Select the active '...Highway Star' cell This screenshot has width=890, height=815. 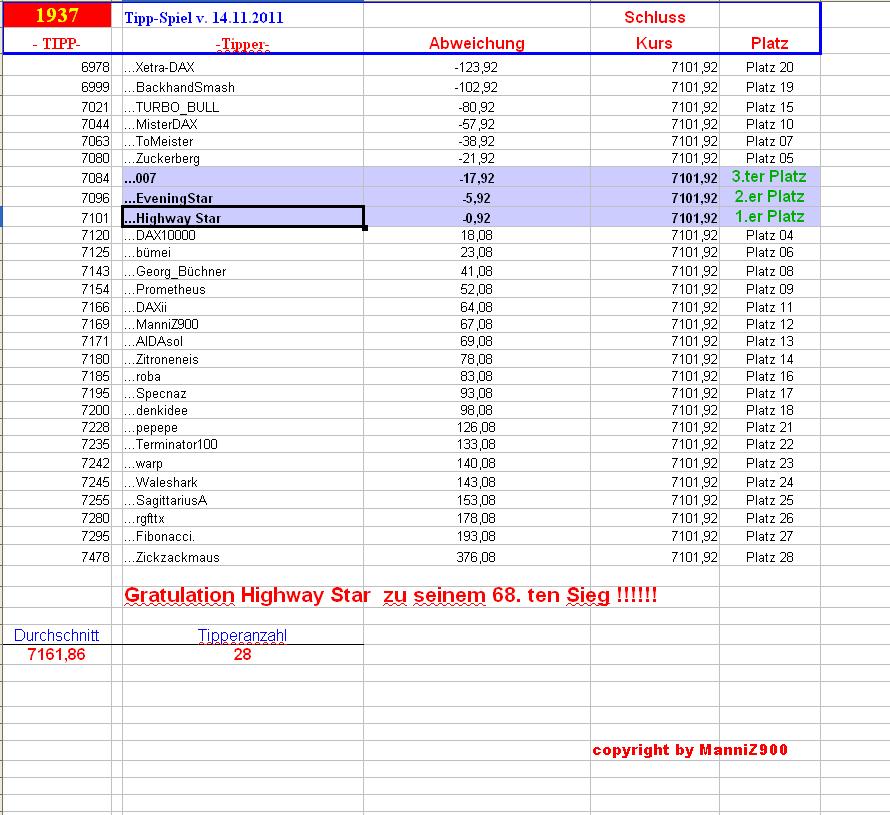pyautogui.click(x=243, y=217)
